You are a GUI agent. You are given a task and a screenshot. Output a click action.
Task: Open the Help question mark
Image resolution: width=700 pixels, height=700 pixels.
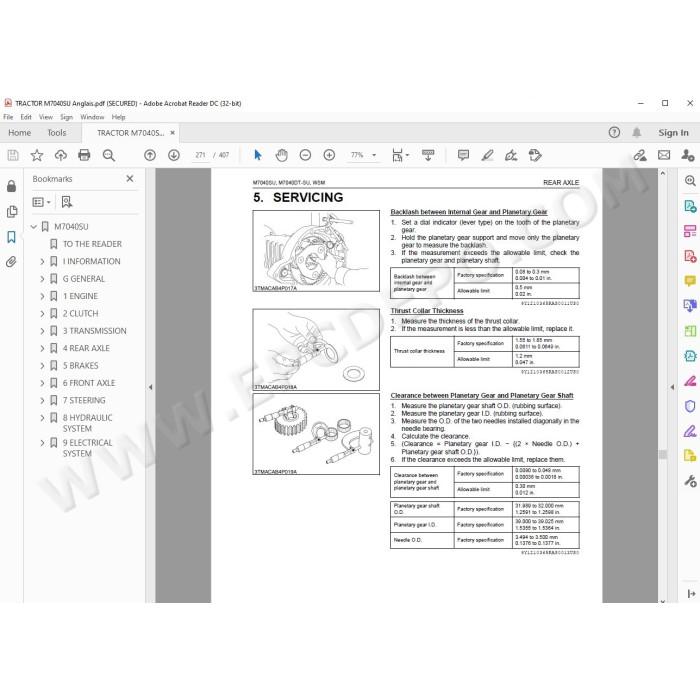point(614,132)
